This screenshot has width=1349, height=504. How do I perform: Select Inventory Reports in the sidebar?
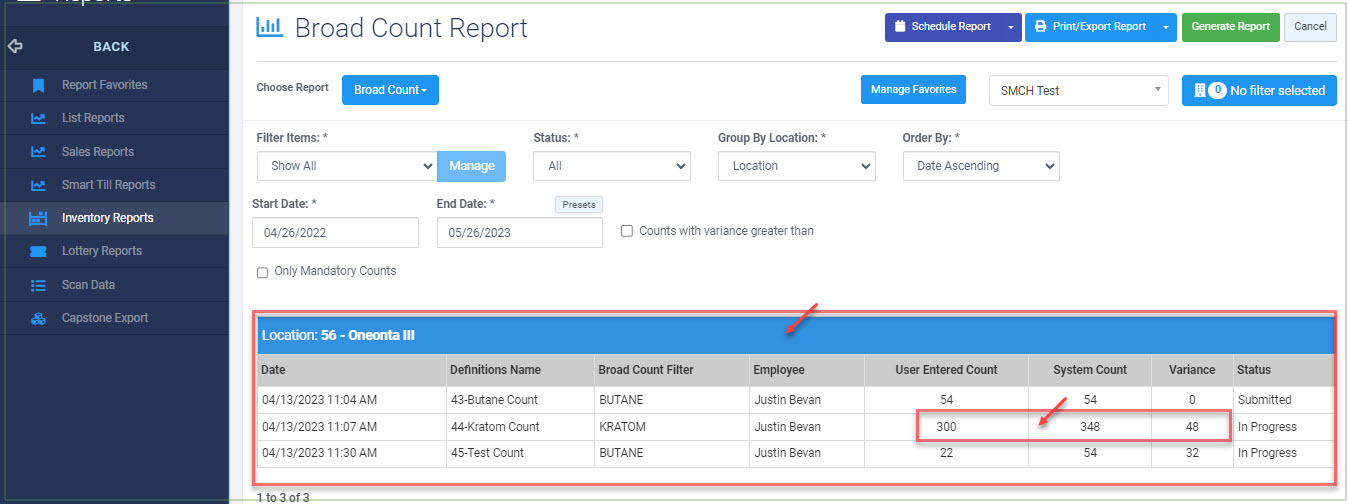click(x=107, y=218)
